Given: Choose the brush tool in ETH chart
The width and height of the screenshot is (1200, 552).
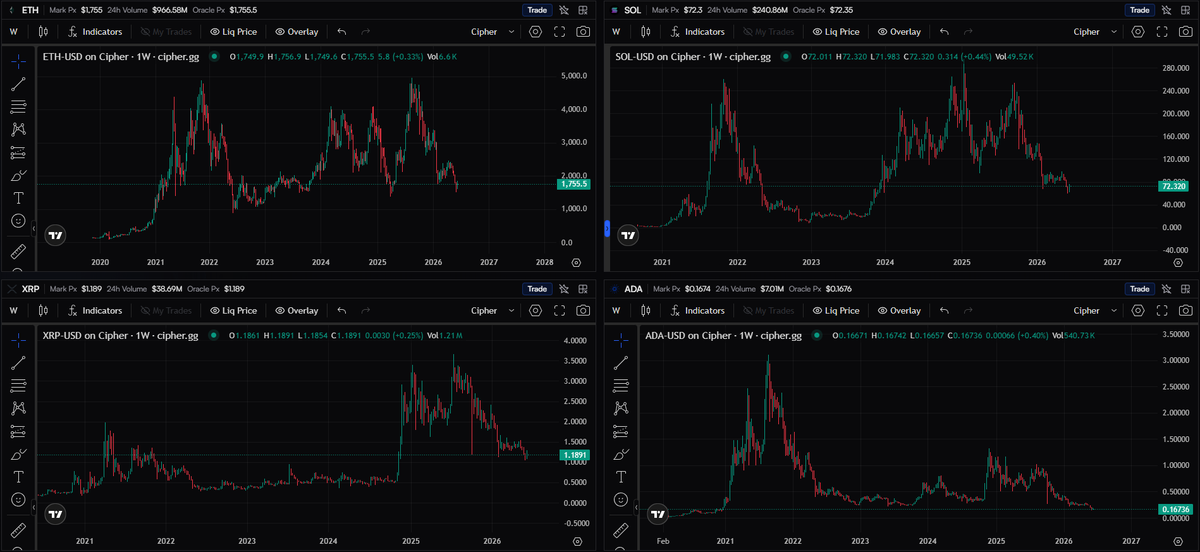Looking at the screenshot, I should pyautogui.click(x=18, y=175).
